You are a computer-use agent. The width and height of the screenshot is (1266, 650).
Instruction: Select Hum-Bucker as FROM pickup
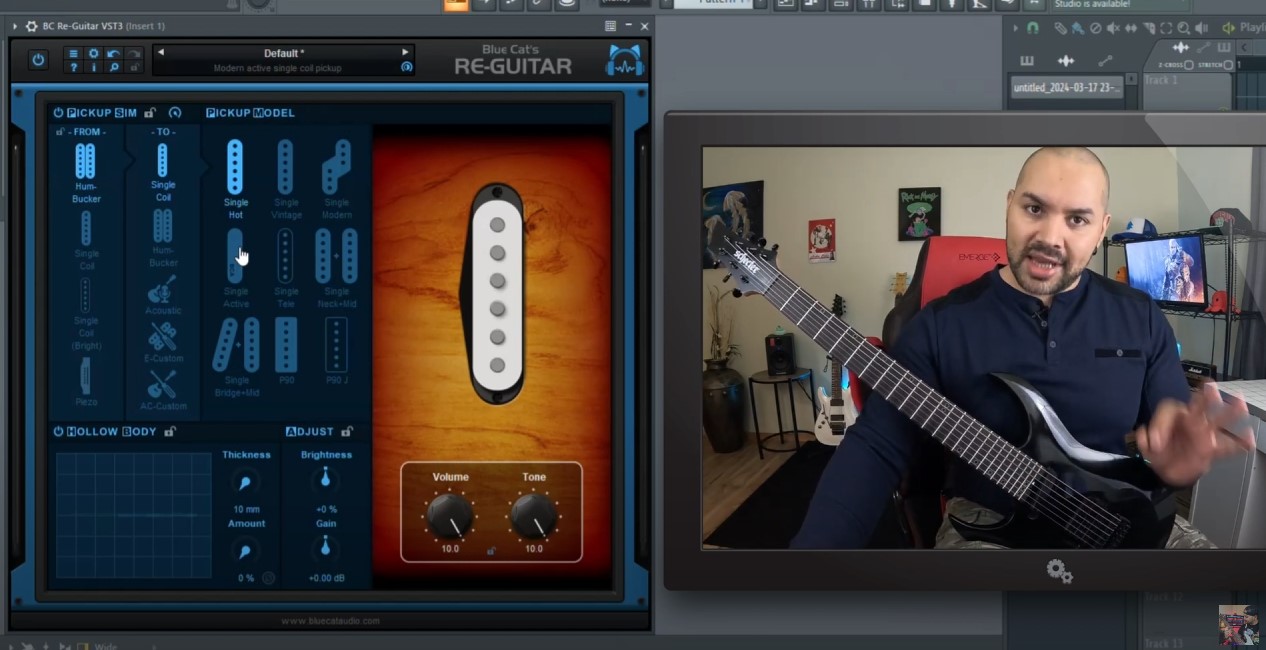coord(86,172)
